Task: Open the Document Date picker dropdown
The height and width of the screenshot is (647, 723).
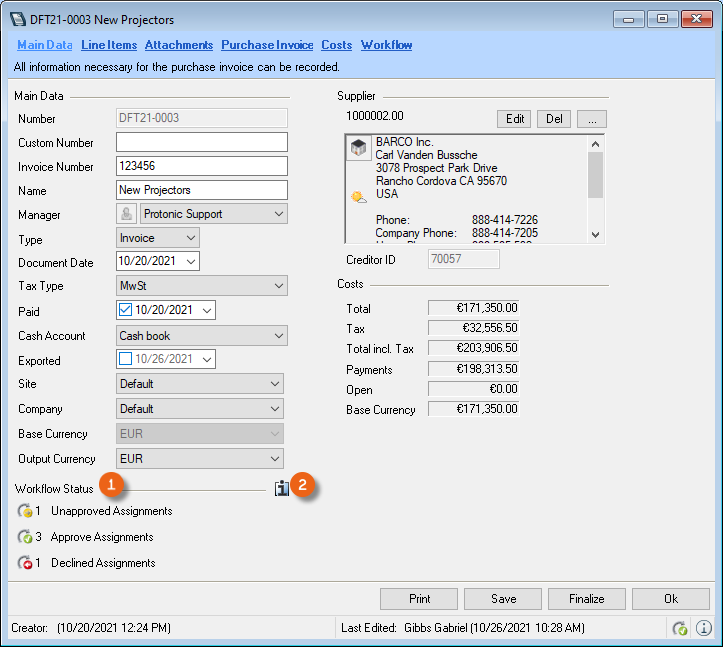Action: pos(191,262)
